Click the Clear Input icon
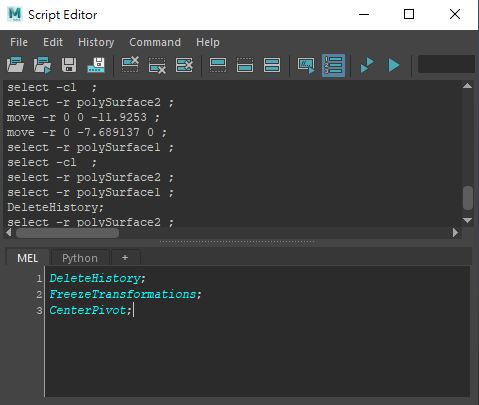 coord(157,65)
